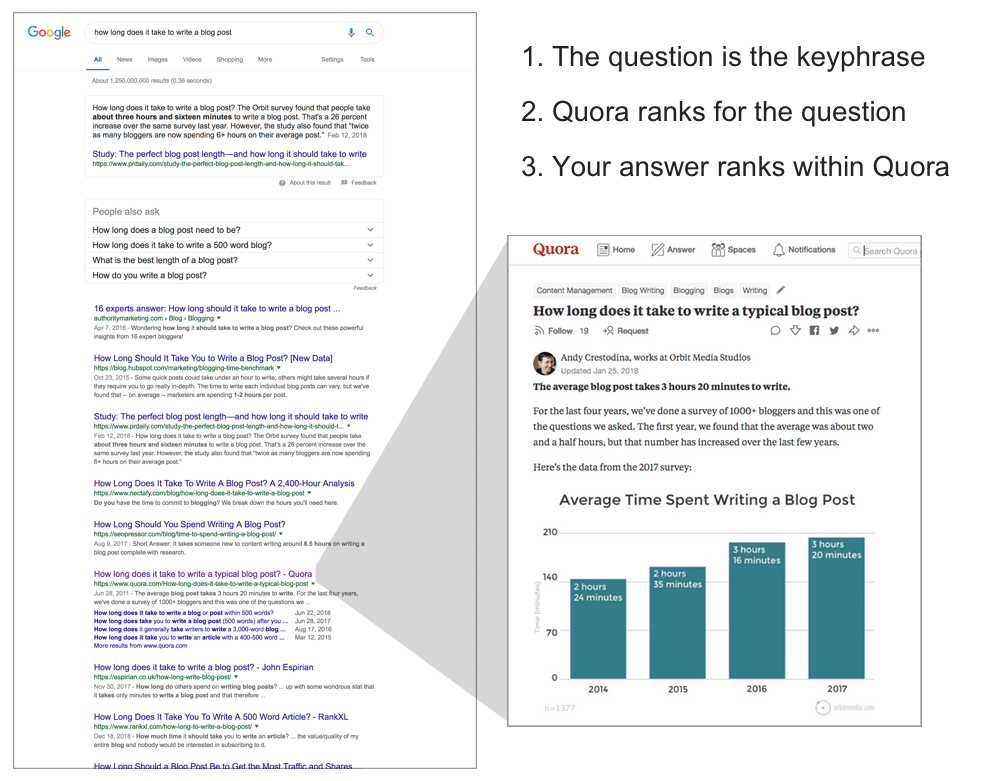Click the Search Quora input field
The width and height of the screenshot is (1000, 781).
pyautogui.click(x=885, y=251)
